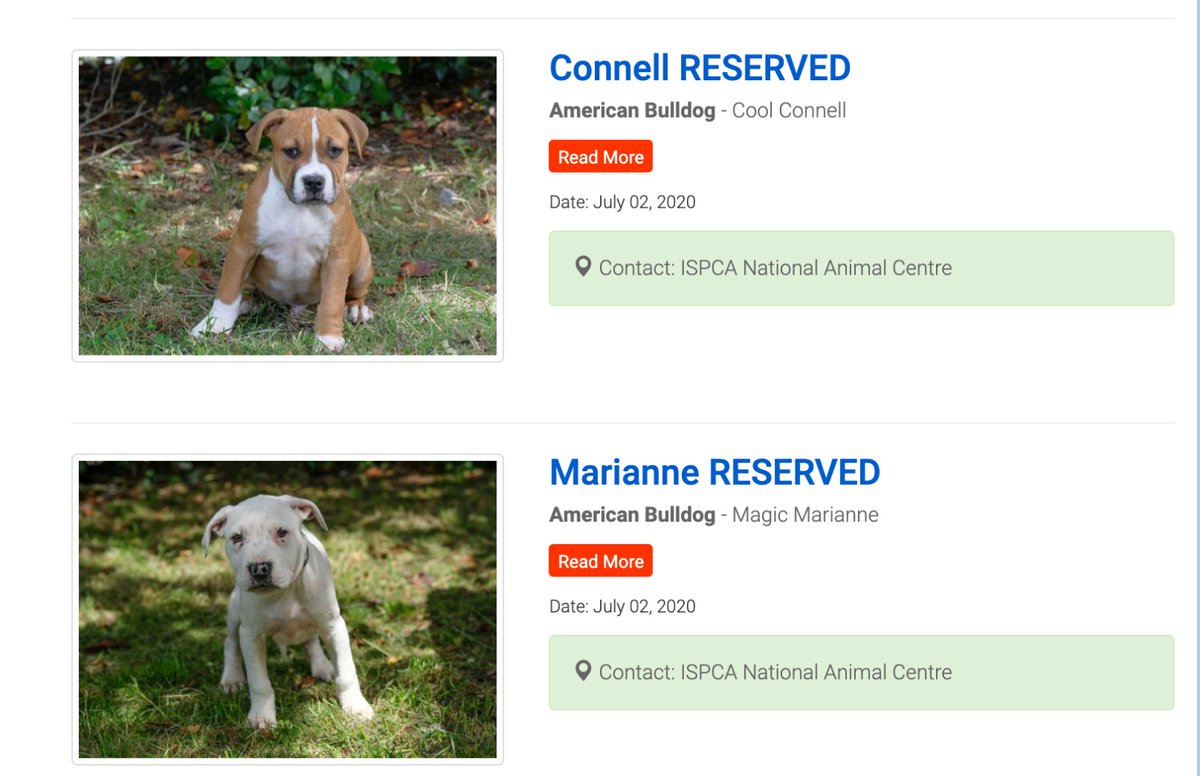Click the Magic Marianne tagline text

click(x=805, y=515)
